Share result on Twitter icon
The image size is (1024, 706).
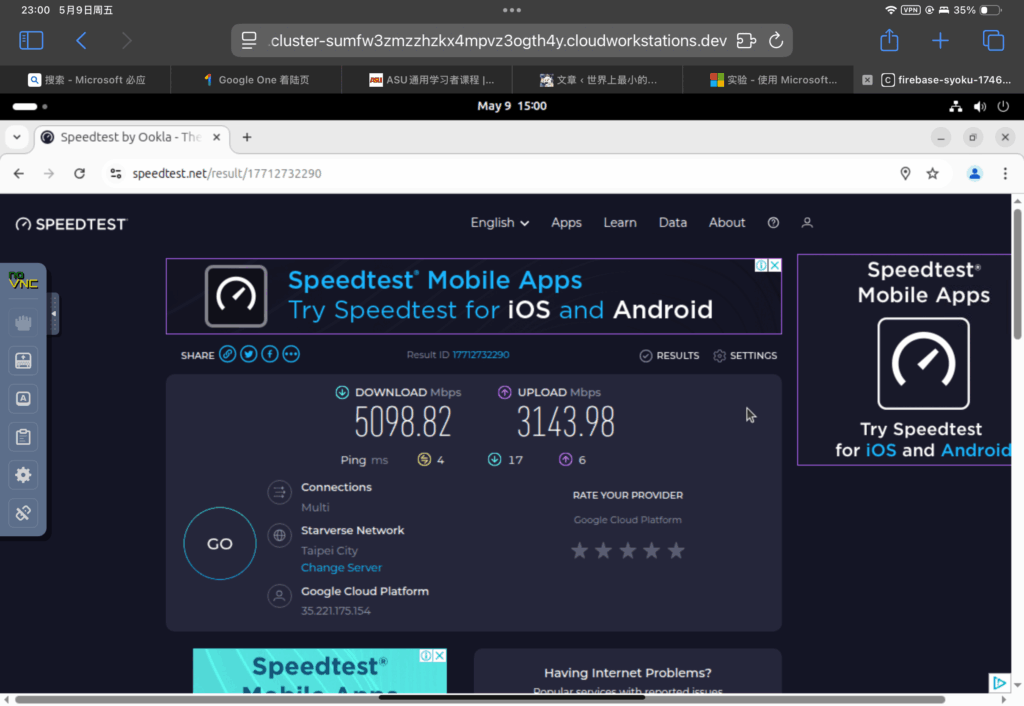(249, 354)
